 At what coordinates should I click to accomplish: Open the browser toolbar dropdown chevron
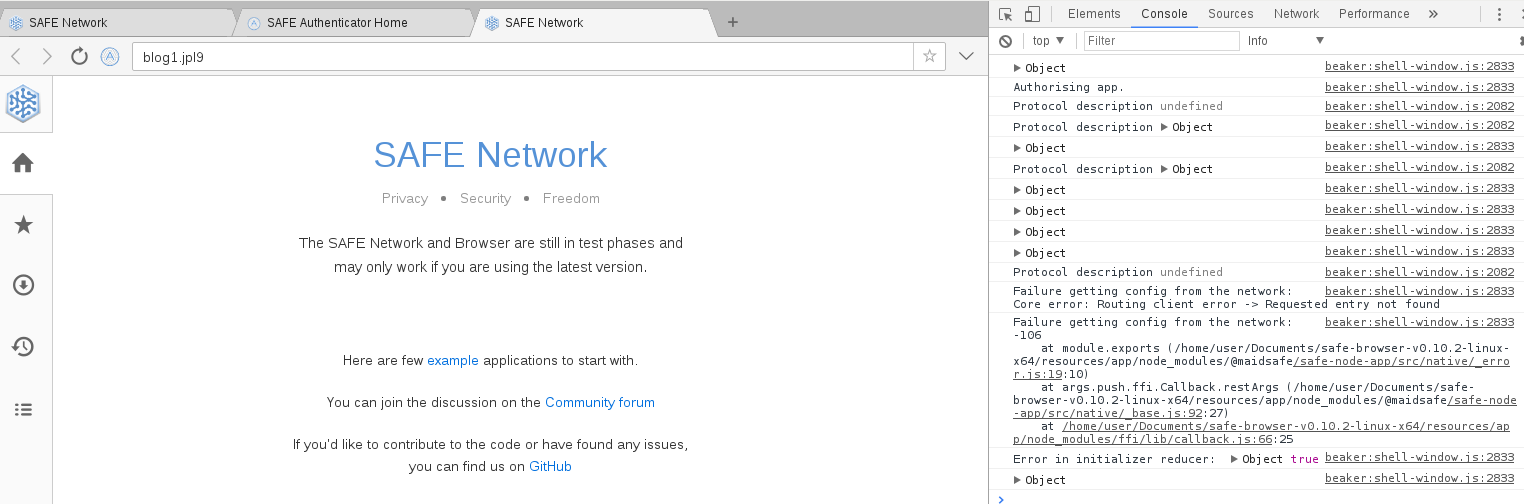(x=966, y=56)
